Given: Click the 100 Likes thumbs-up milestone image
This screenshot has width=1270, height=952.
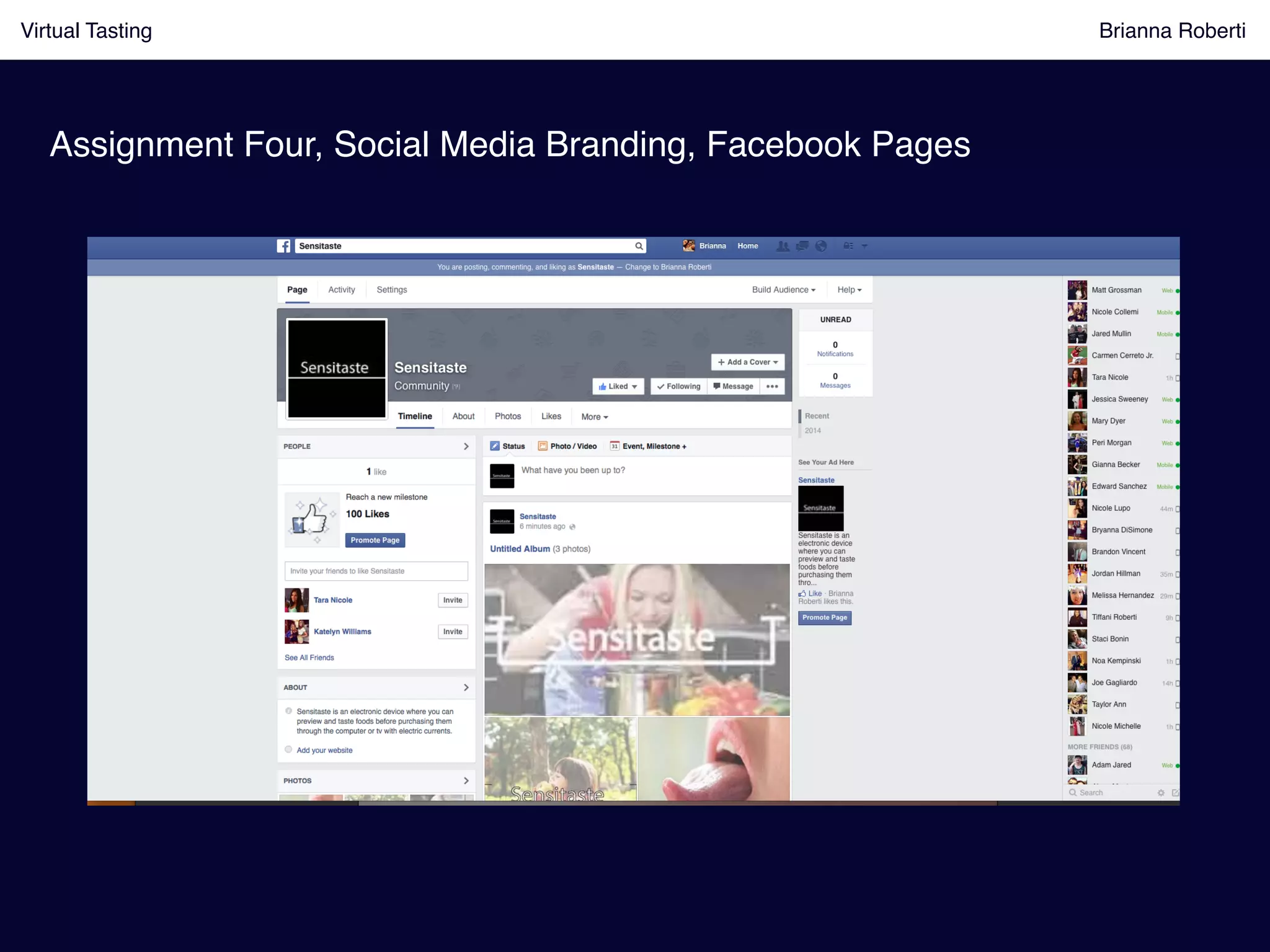Looking at the screenshot, I should 313,519.
